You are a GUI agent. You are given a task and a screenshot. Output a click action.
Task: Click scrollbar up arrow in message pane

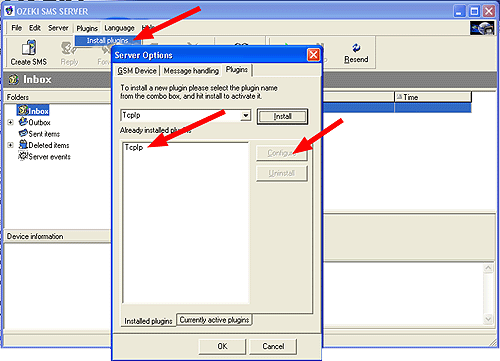tap(488, 268)
